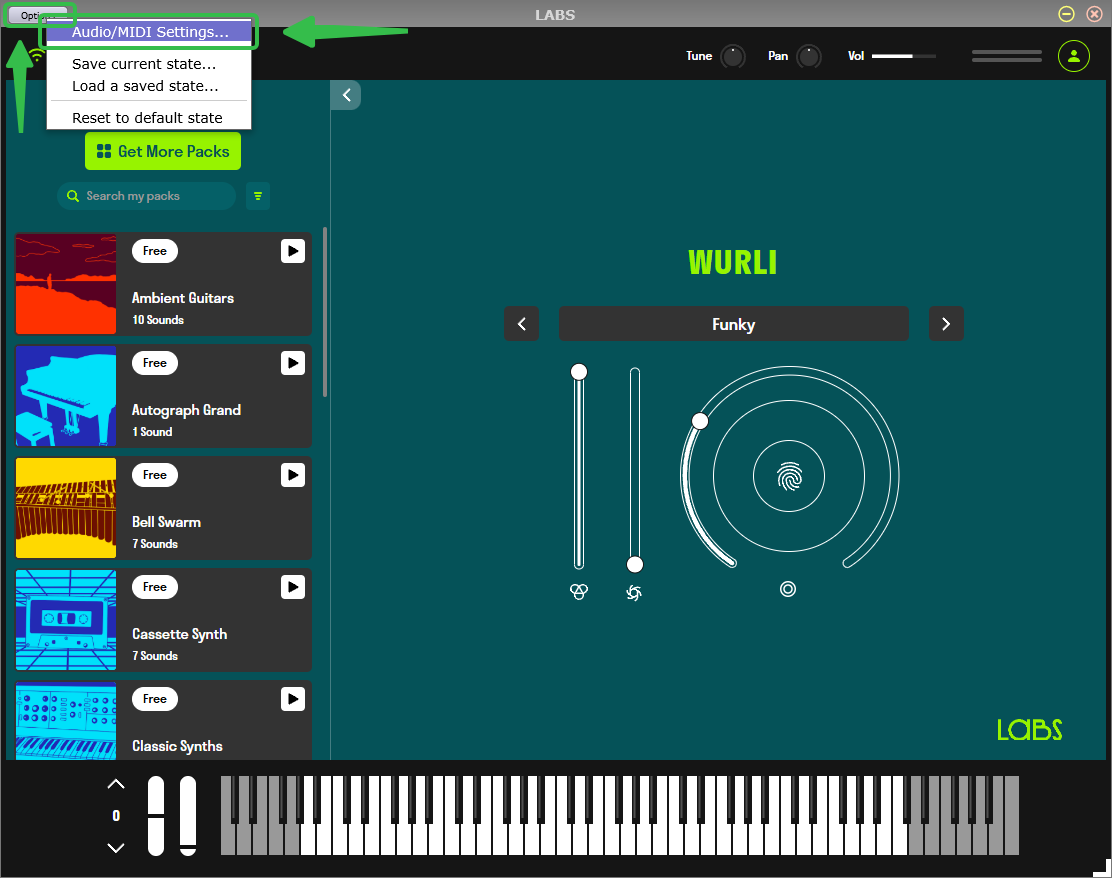Click the Search my packs field
The image size is (1112, 878).
pyautogui.click(x=147, y=196)
